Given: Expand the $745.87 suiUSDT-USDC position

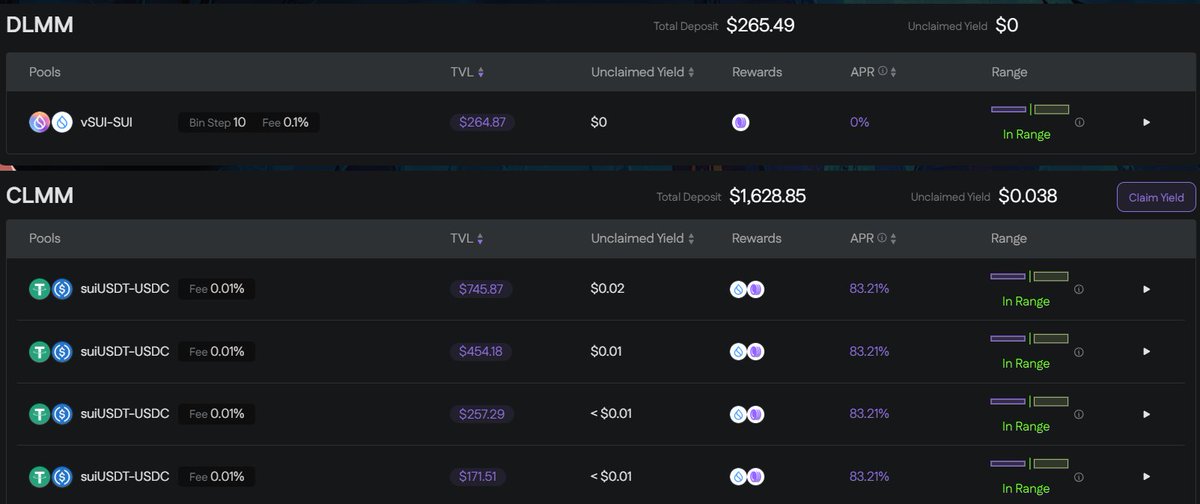Looking at the screenshot, I should (x=1146, y=289).
